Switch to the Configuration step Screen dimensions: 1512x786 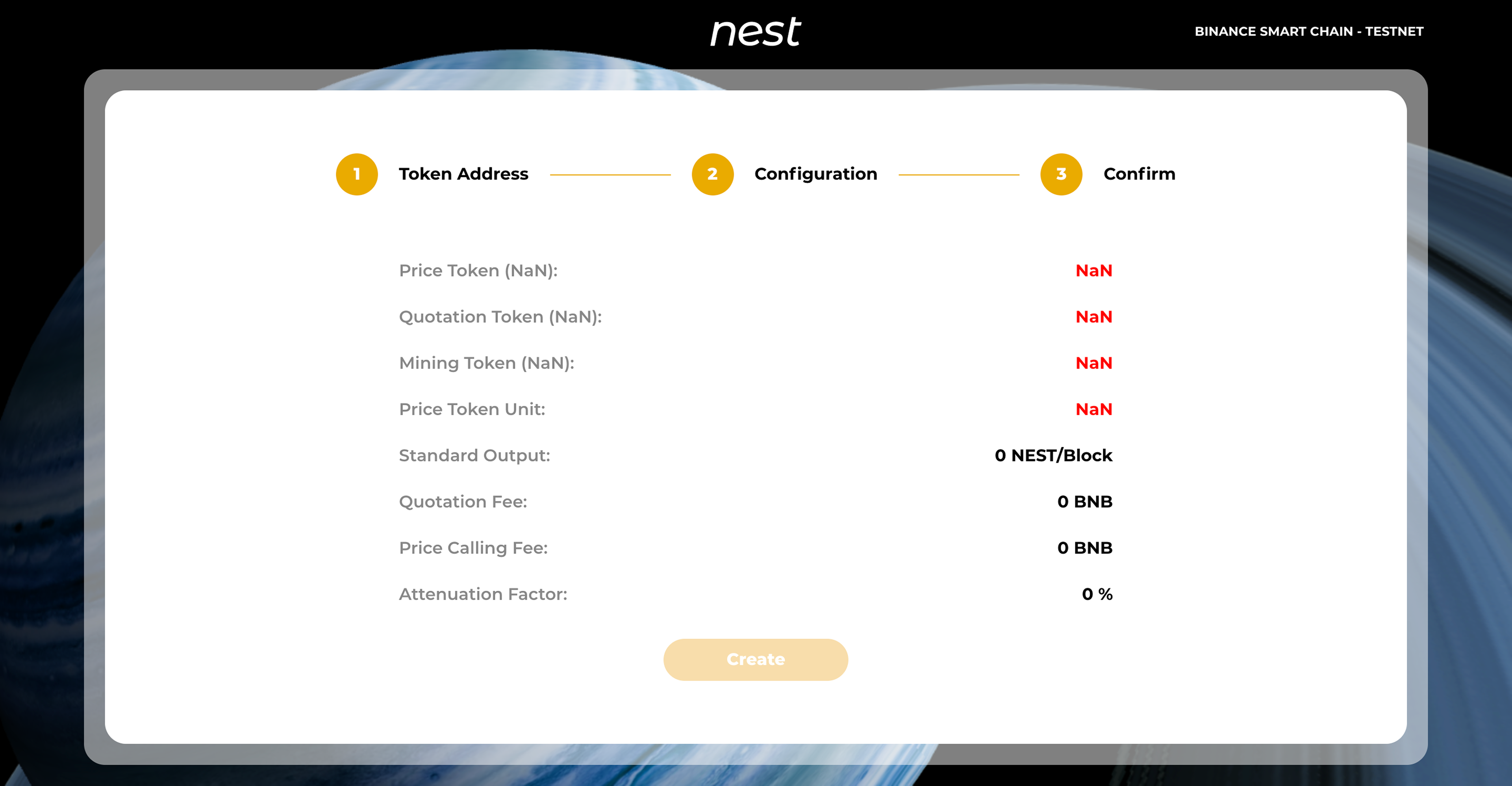point(815,174)
